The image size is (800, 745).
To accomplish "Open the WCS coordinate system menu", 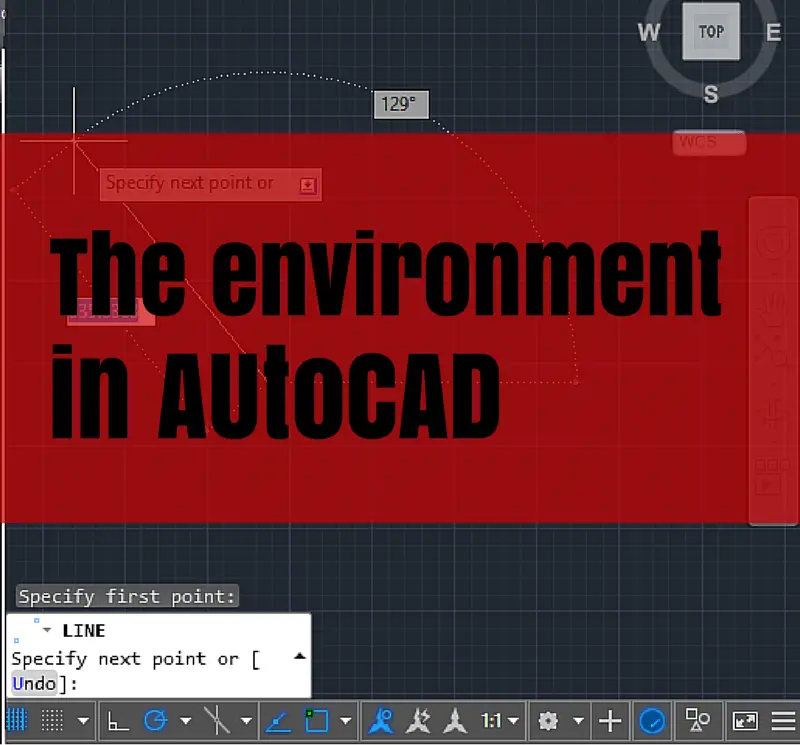I will click(x=708, y=142).
